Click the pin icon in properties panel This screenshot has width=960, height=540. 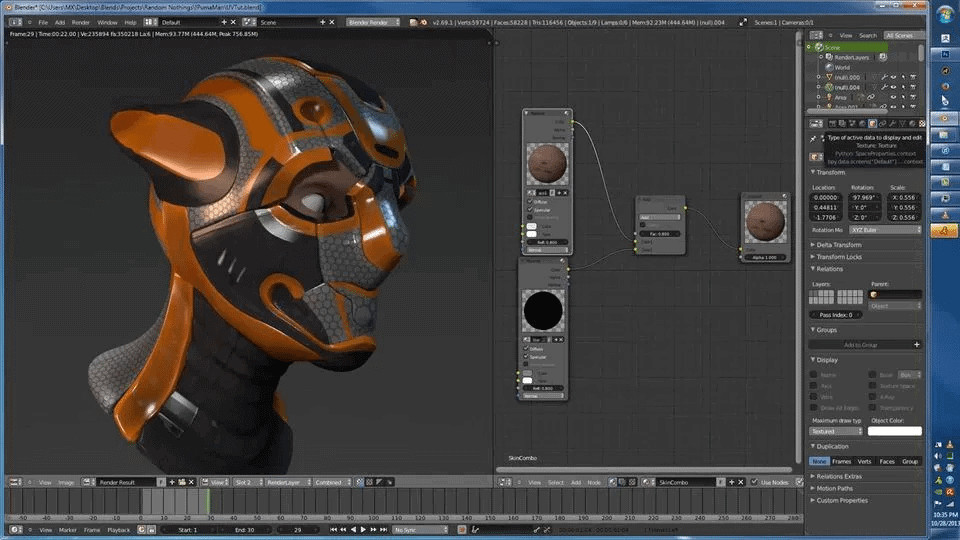coord(813,139)
